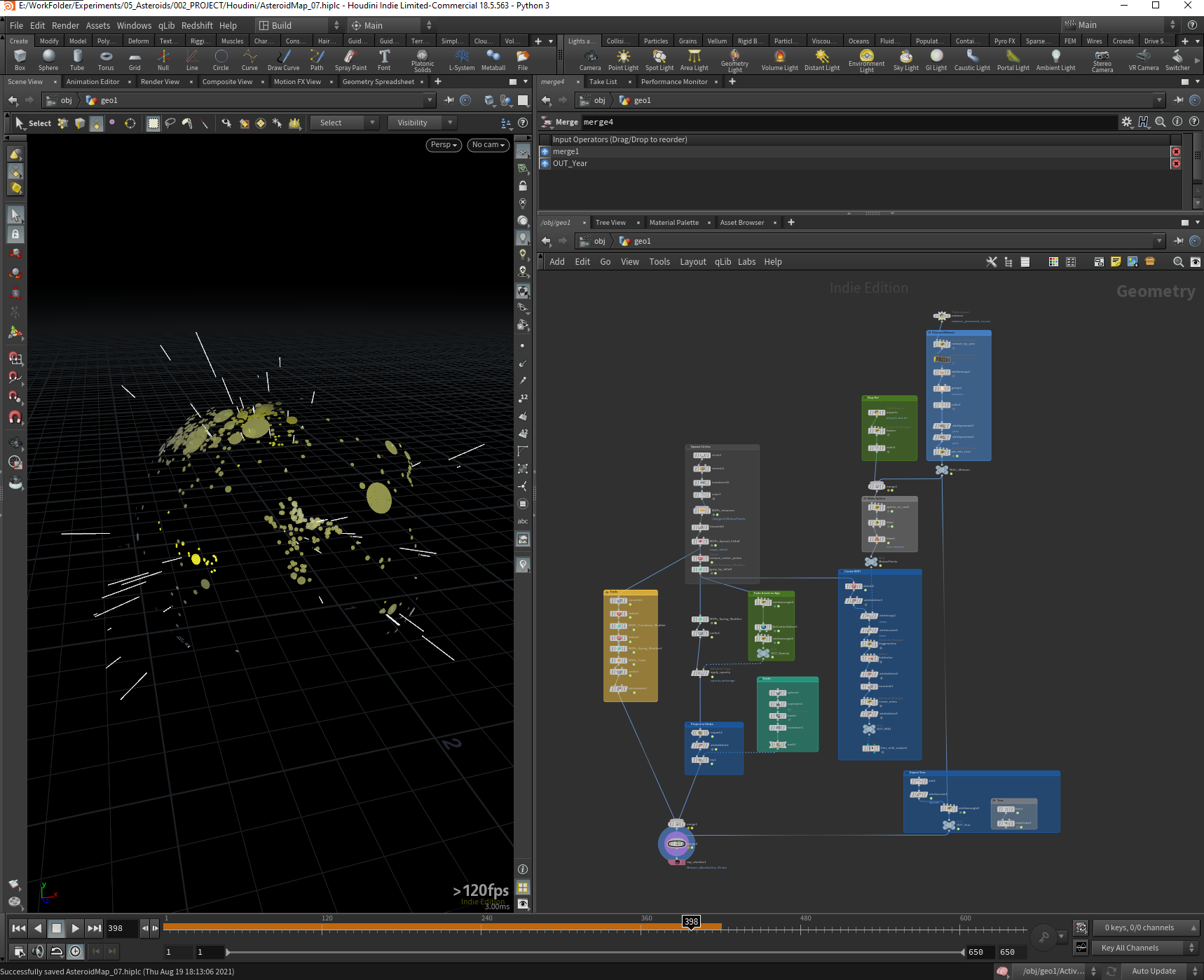Select the Sphere shelf tool

pyautogui.click(x=48, y=60)
